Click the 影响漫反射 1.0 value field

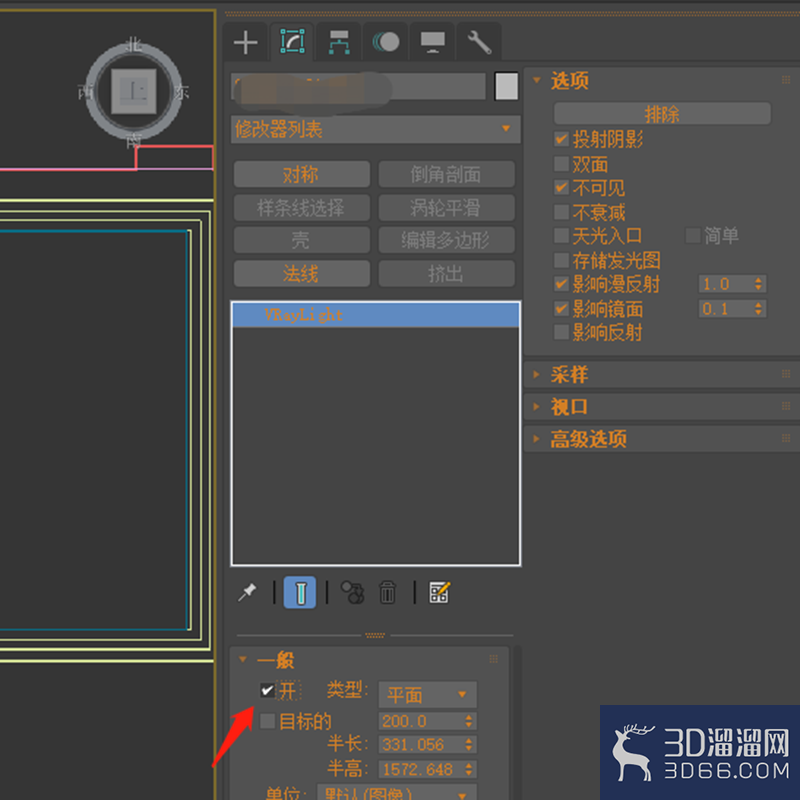point(725,284)
